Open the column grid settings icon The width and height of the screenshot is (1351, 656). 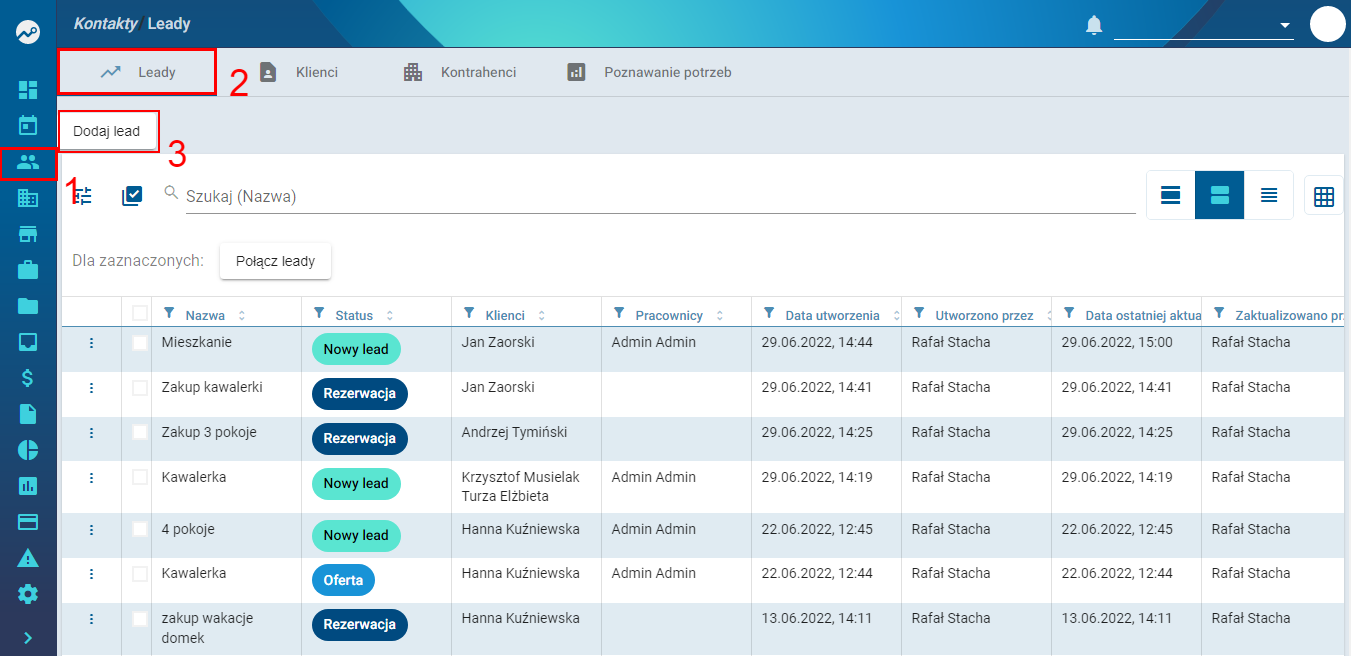click(x=1324, y=196)
